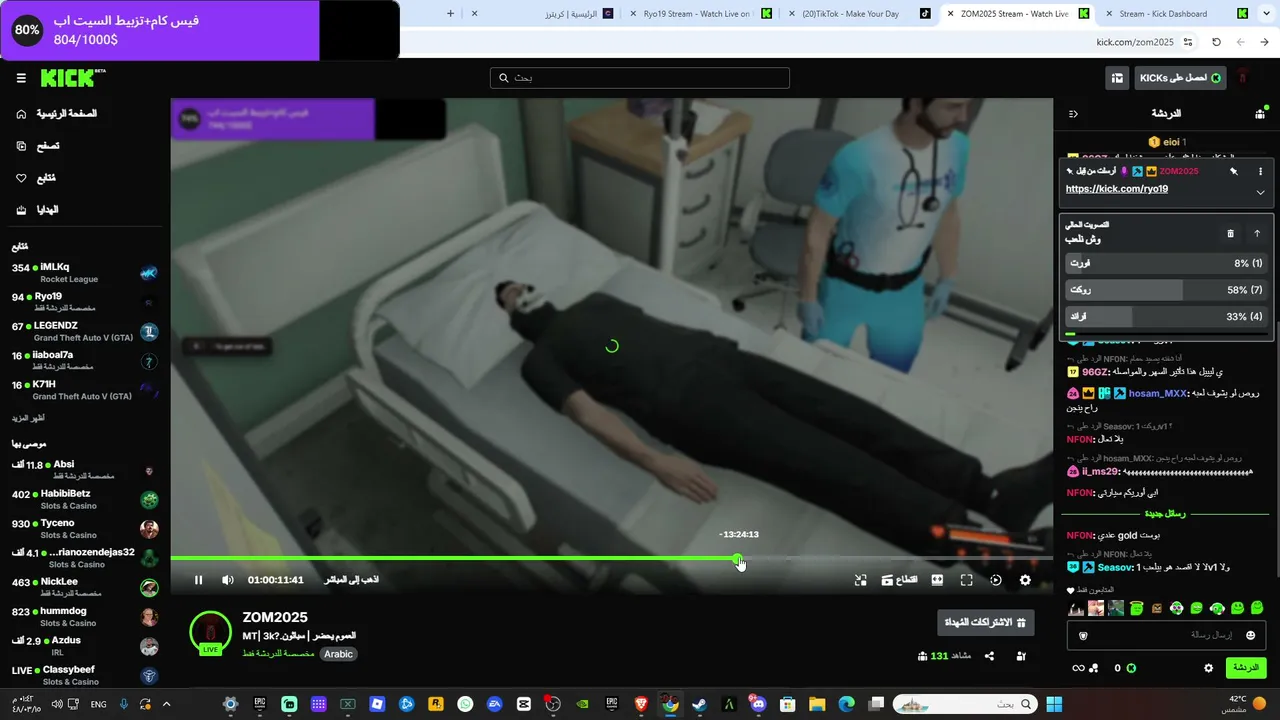Share the ZOM2025 stream
Viewport: 1280px width, 720px height.
tap(989, 656)
